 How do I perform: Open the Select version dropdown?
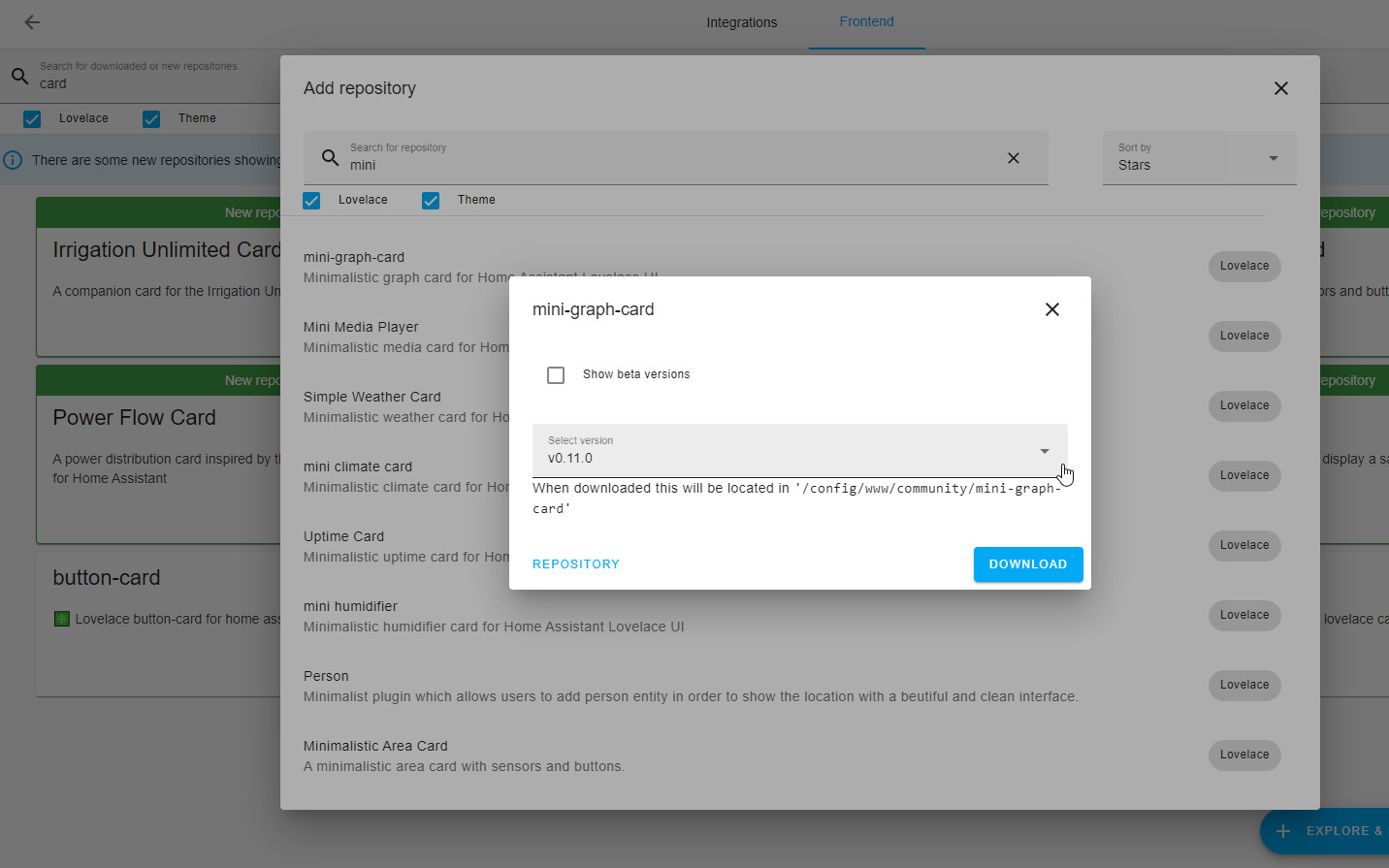[x=799, y=450]
